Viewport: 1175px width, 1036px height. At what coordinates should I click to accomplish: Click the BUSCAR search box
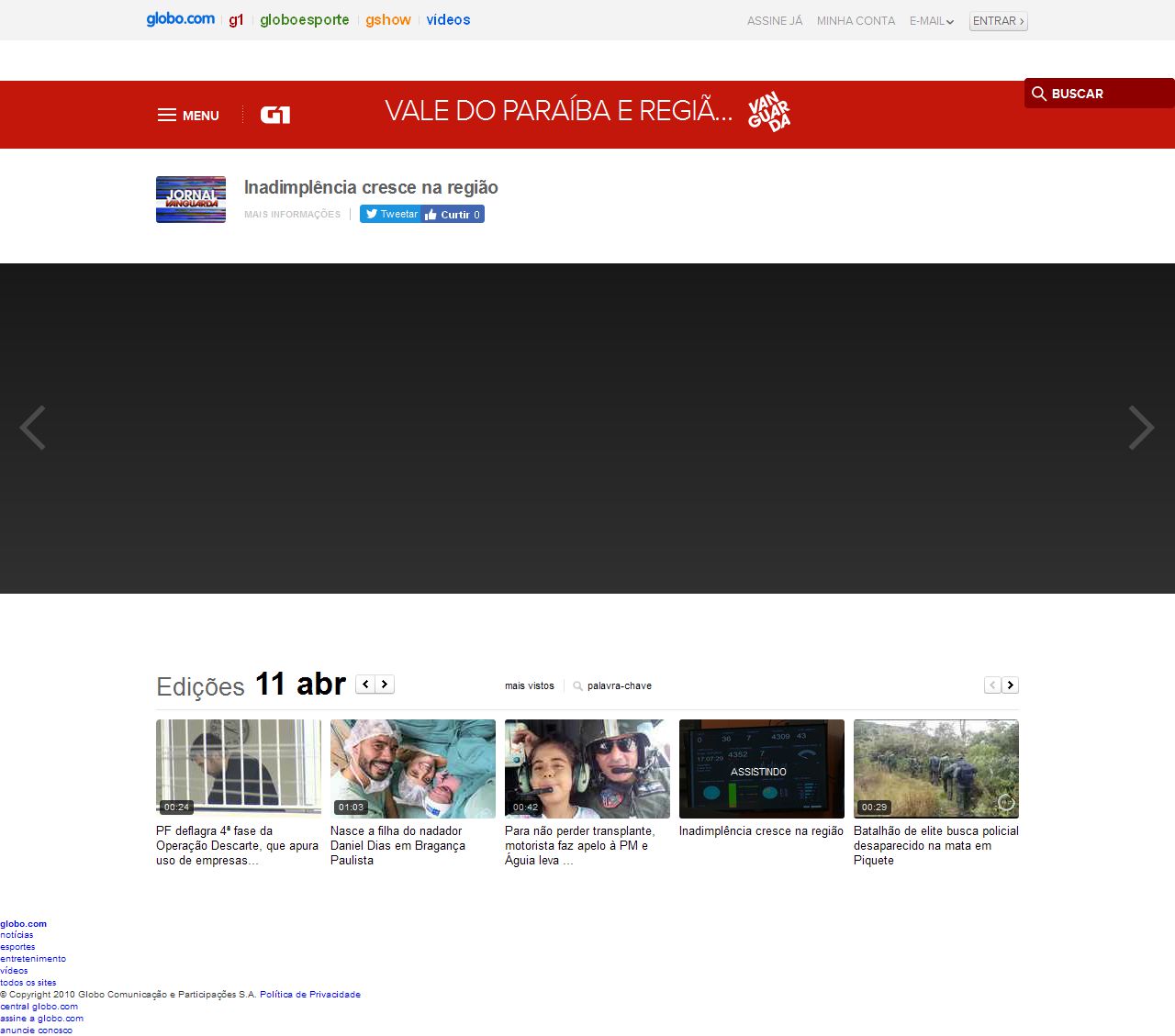click(1099, 94)
